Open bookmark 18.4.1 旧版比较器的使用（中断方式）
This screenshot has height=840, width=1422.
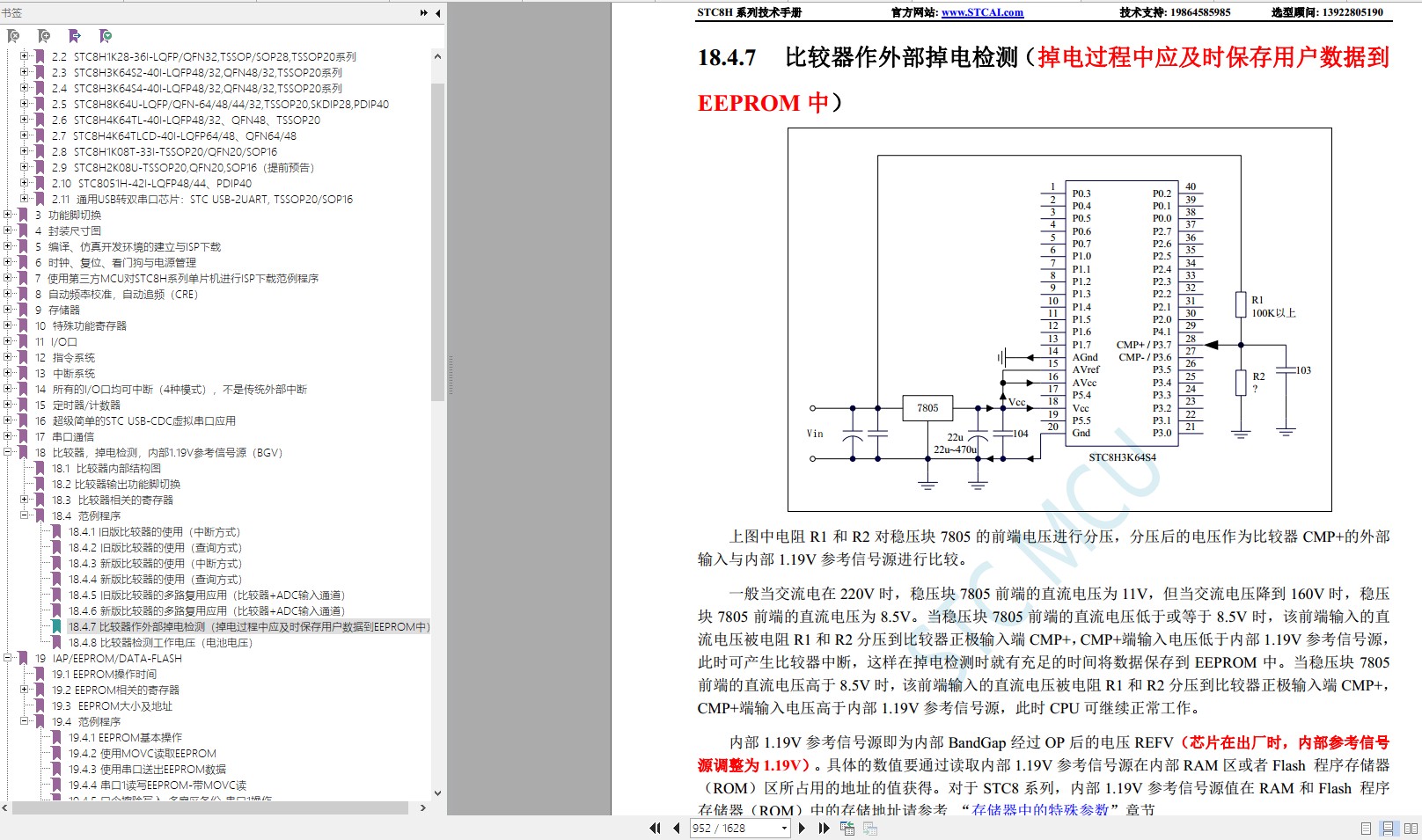[154, 532]
